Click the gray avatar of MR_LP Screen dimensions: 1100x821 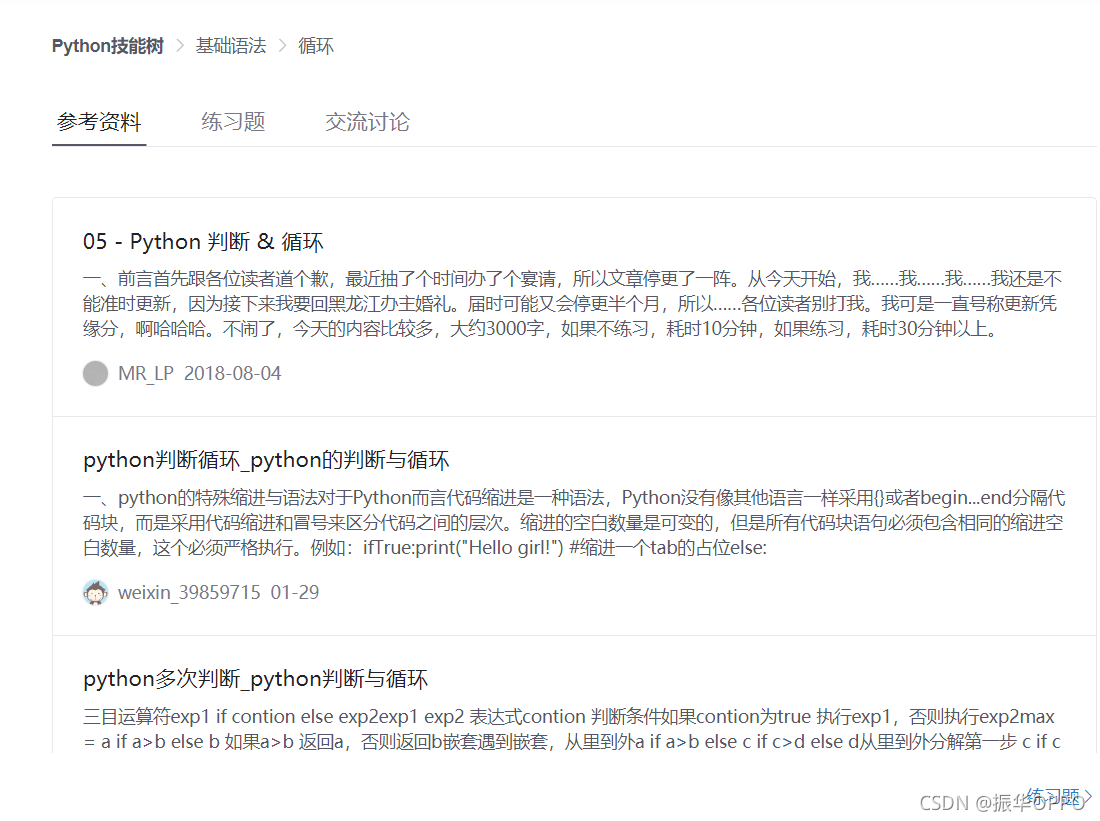95,373
